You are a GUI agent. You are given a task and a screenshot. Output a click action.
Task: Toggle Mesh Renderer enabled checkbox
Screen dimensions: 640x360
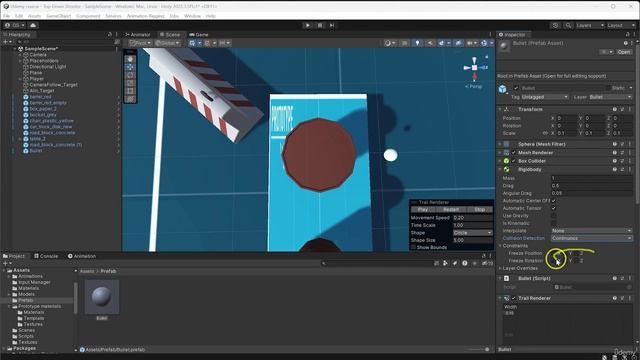(x=514, y=153)
